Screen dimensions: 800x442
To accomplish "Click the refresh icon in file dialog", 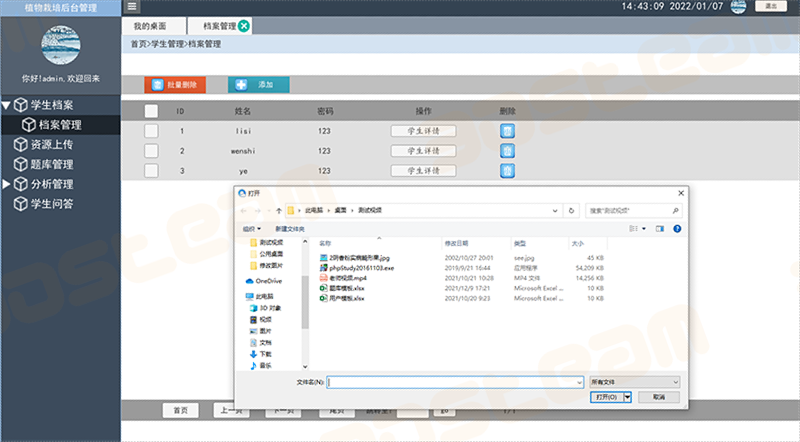I will (571, 211).
